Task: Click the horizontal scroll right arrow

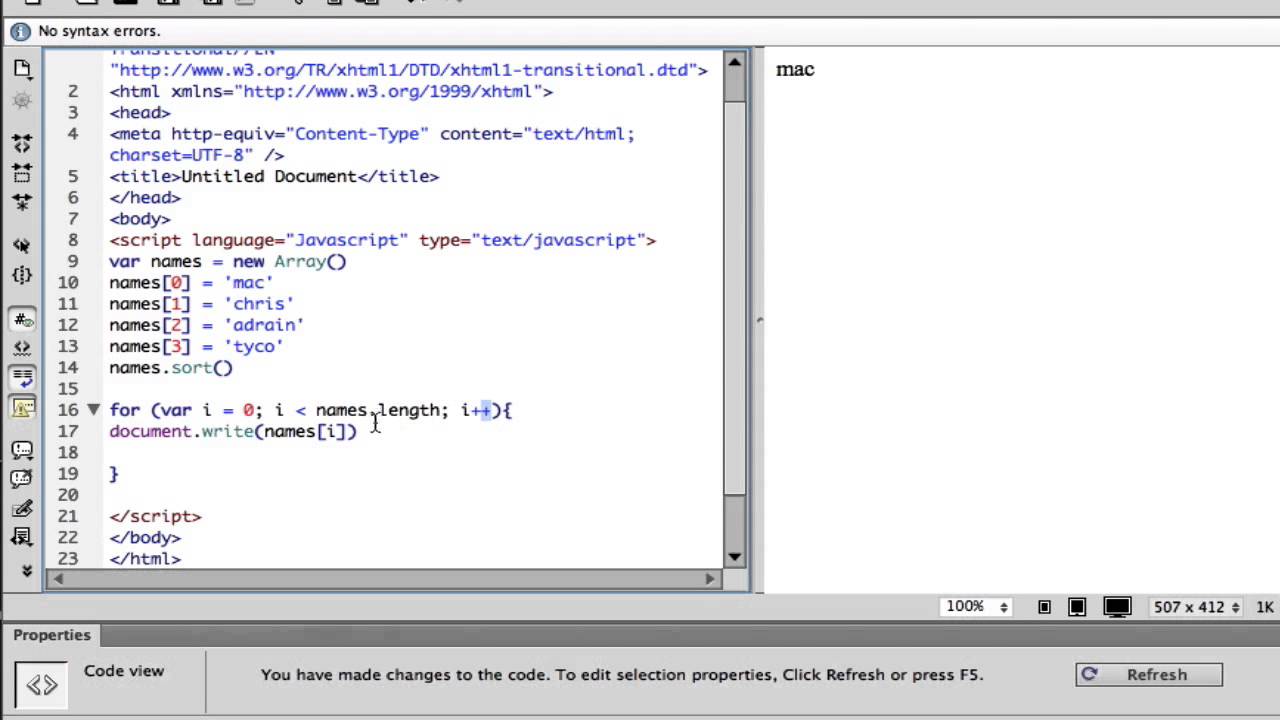Action: (x=711, y=579)
